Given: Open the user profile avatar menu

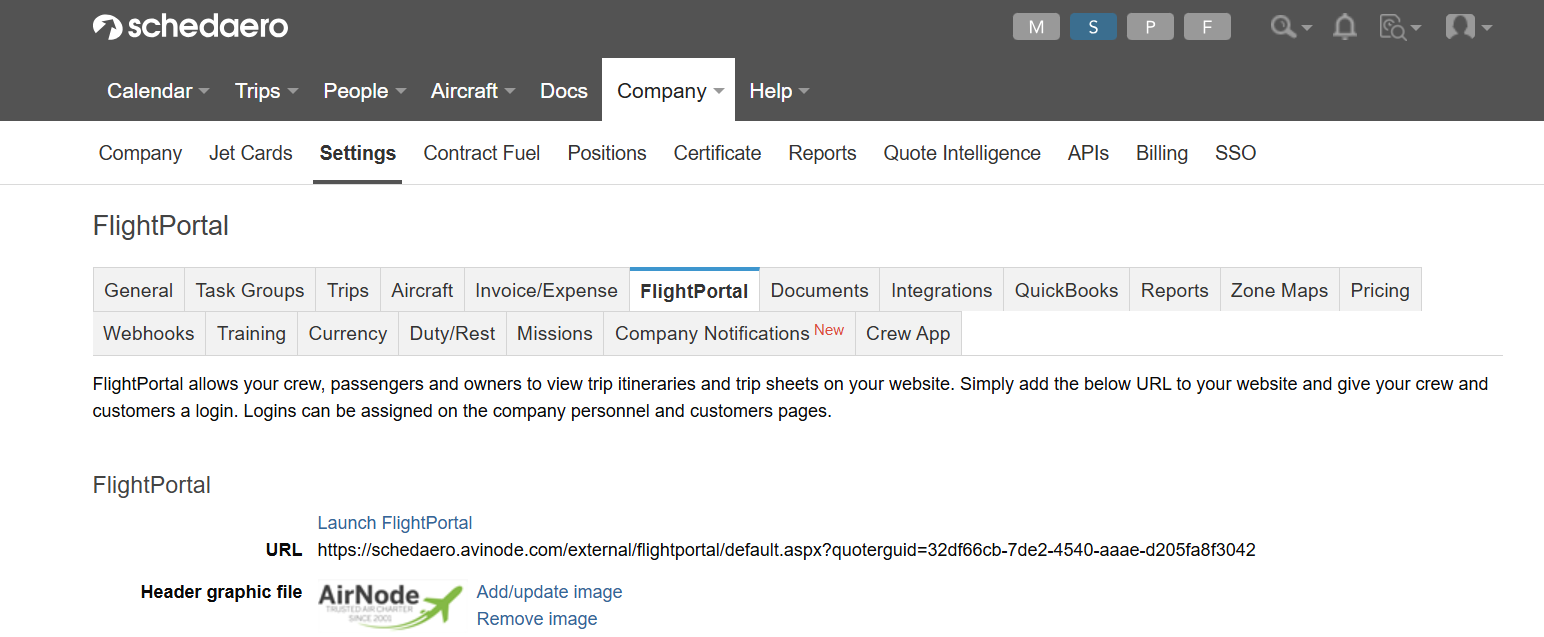Looking at the screenshot, I should click(1468, 27).
